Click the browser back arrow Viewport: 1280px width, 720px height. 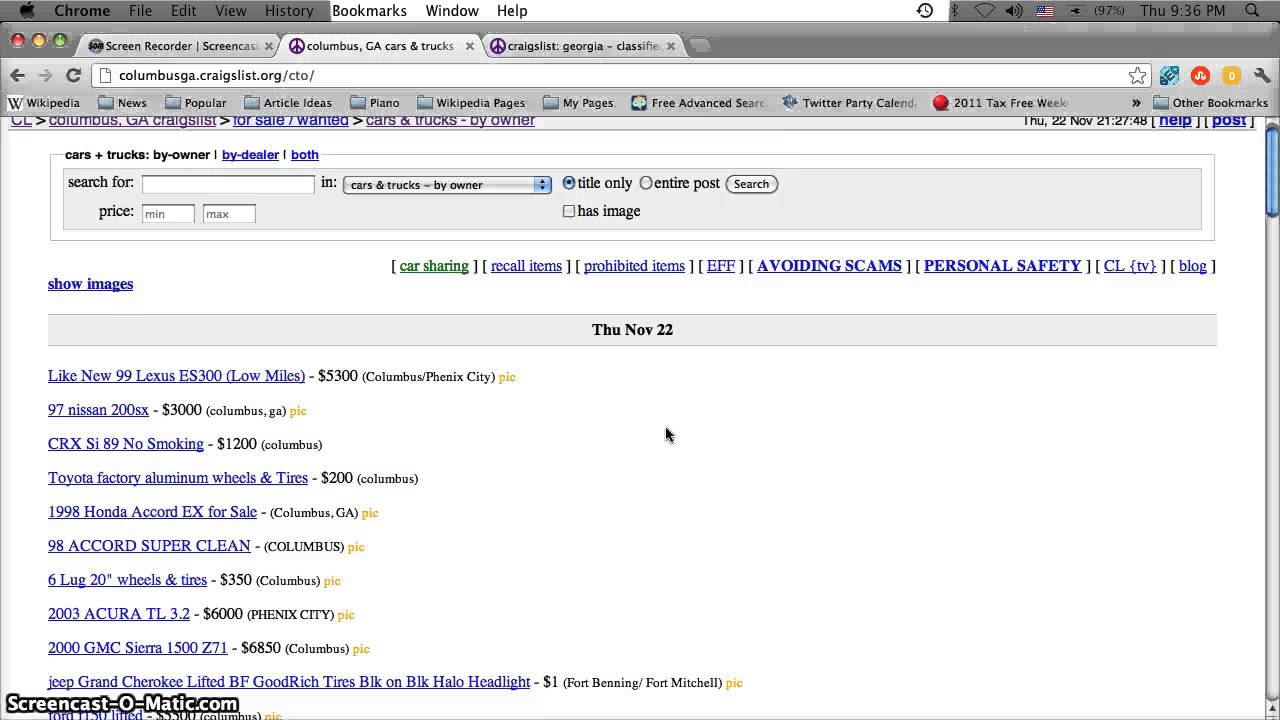coord(17,75)
